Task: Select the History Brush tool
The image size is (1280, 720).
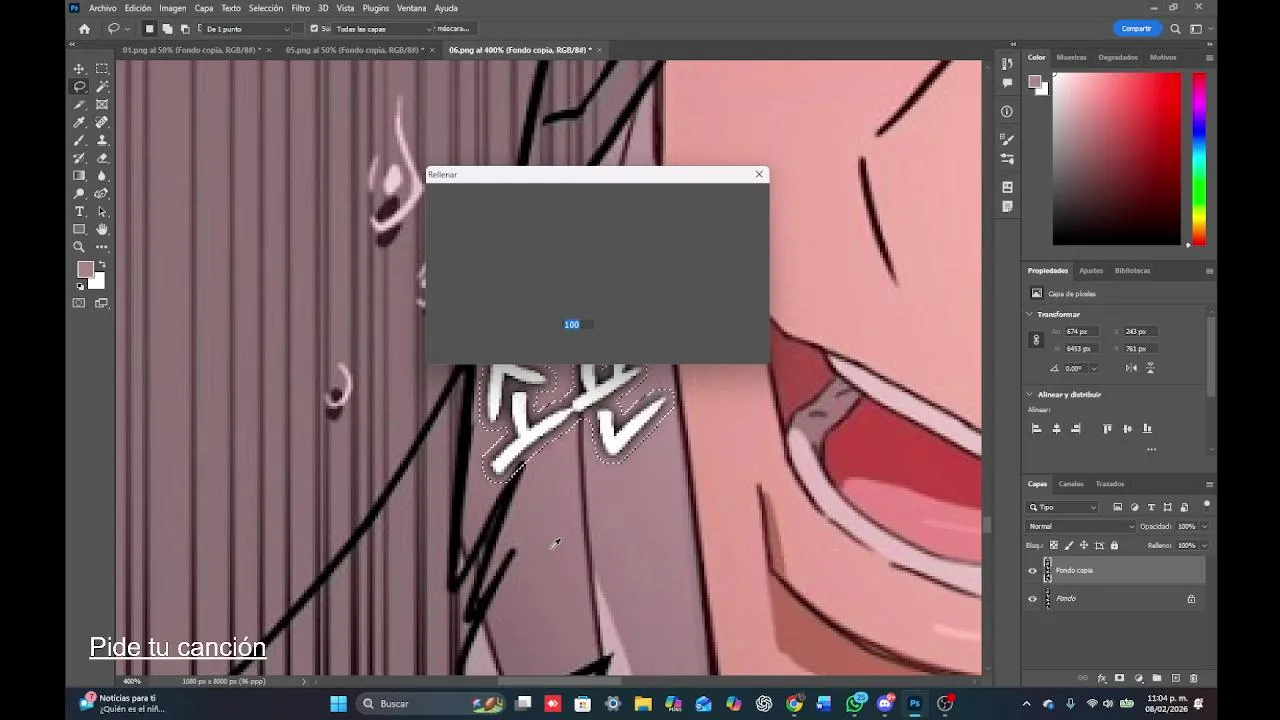Action: point(79,158)
